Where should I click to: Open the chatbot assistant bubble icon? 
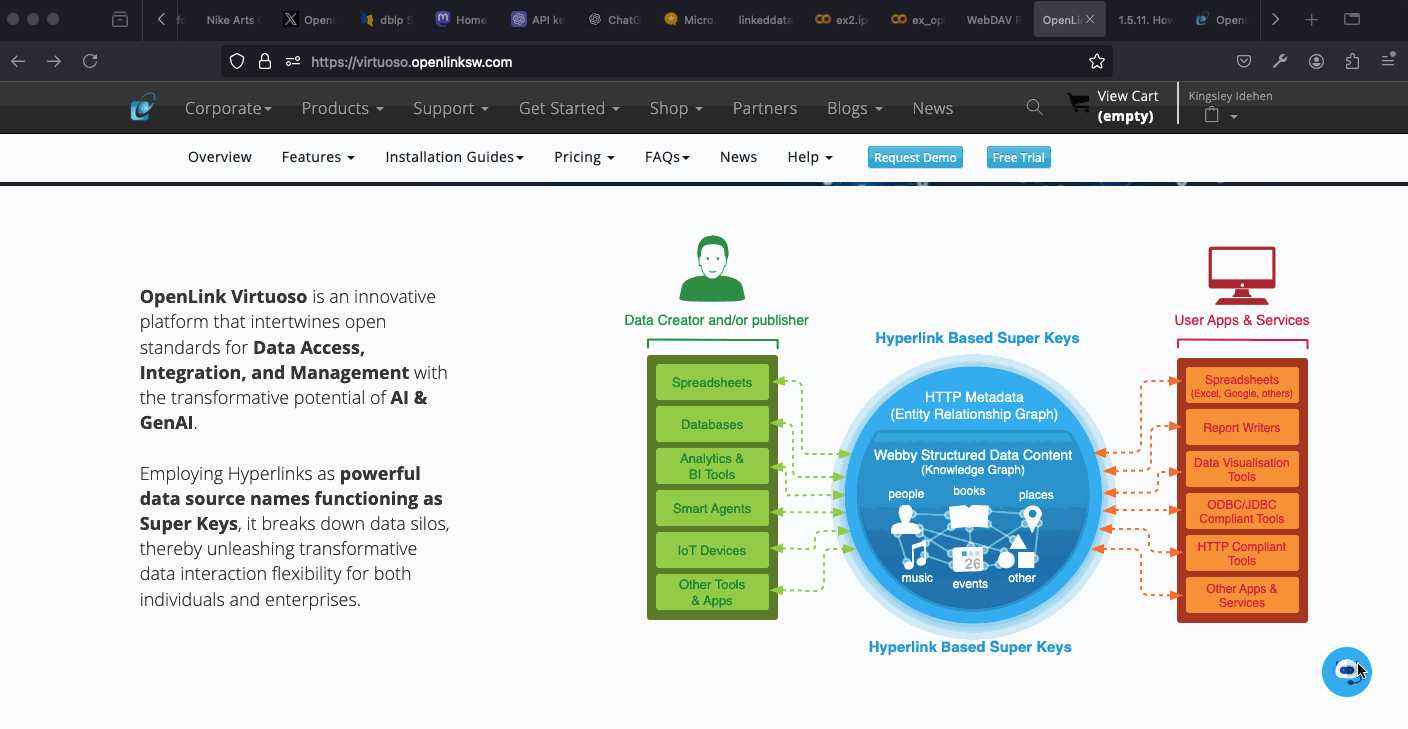(1346, 671)
